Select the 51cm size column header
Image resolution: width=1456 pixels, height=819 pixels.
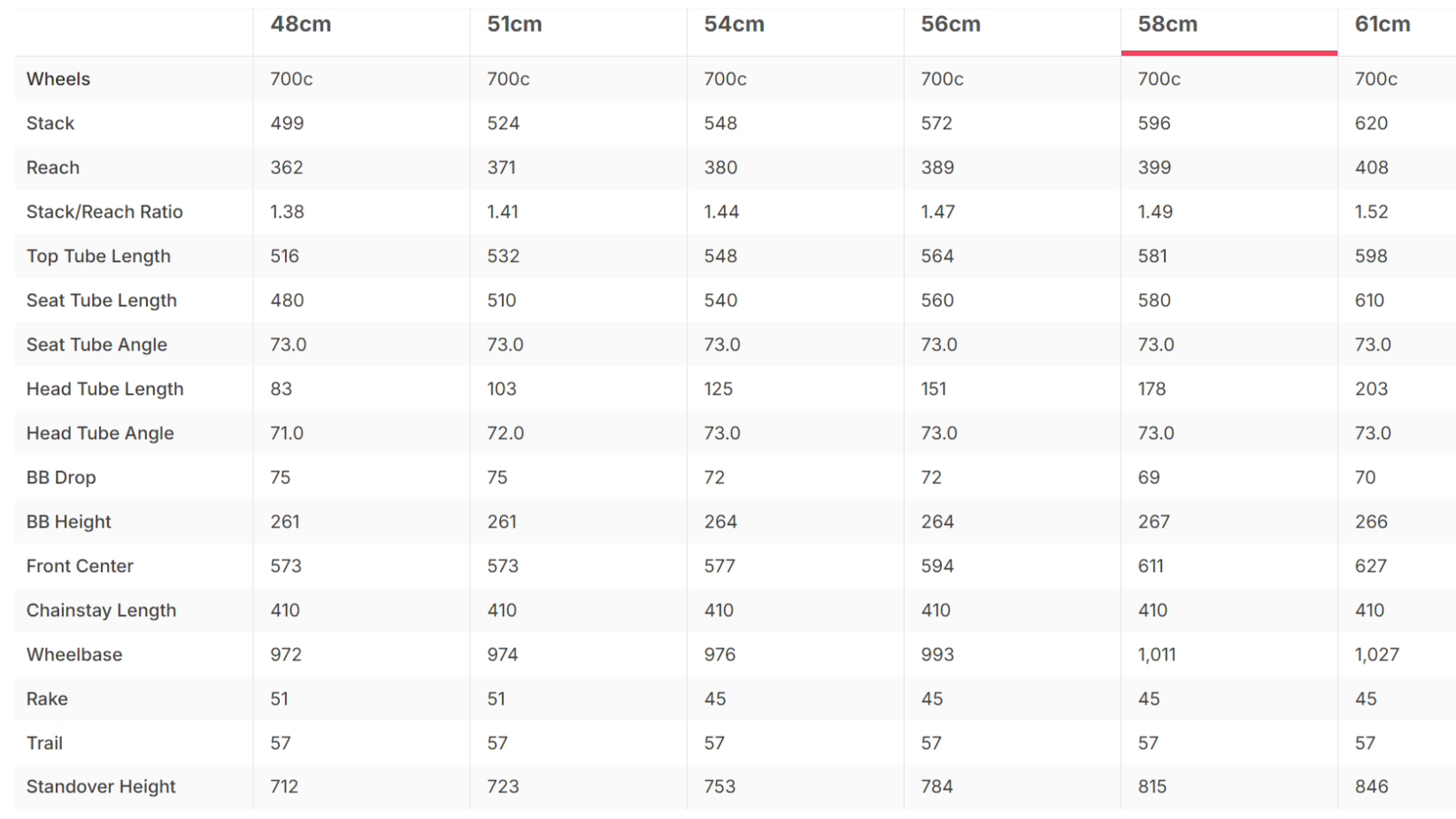coord(514,25)
